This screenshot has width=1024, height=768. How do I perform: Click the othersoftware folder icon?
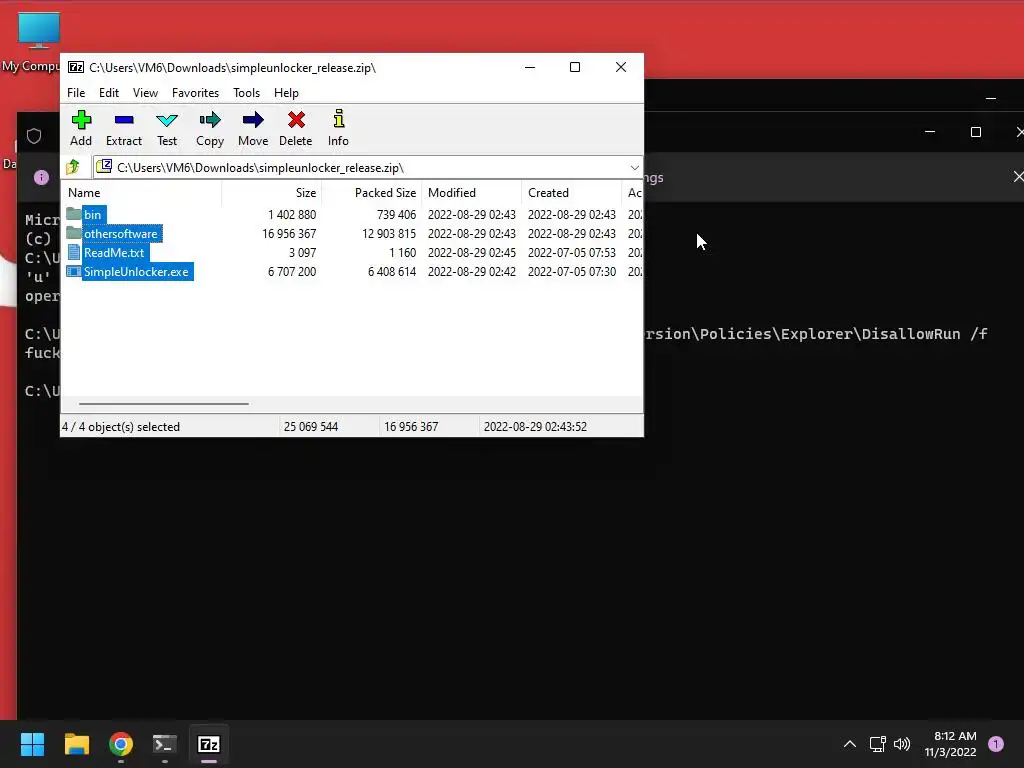click(x=74, y=233)
